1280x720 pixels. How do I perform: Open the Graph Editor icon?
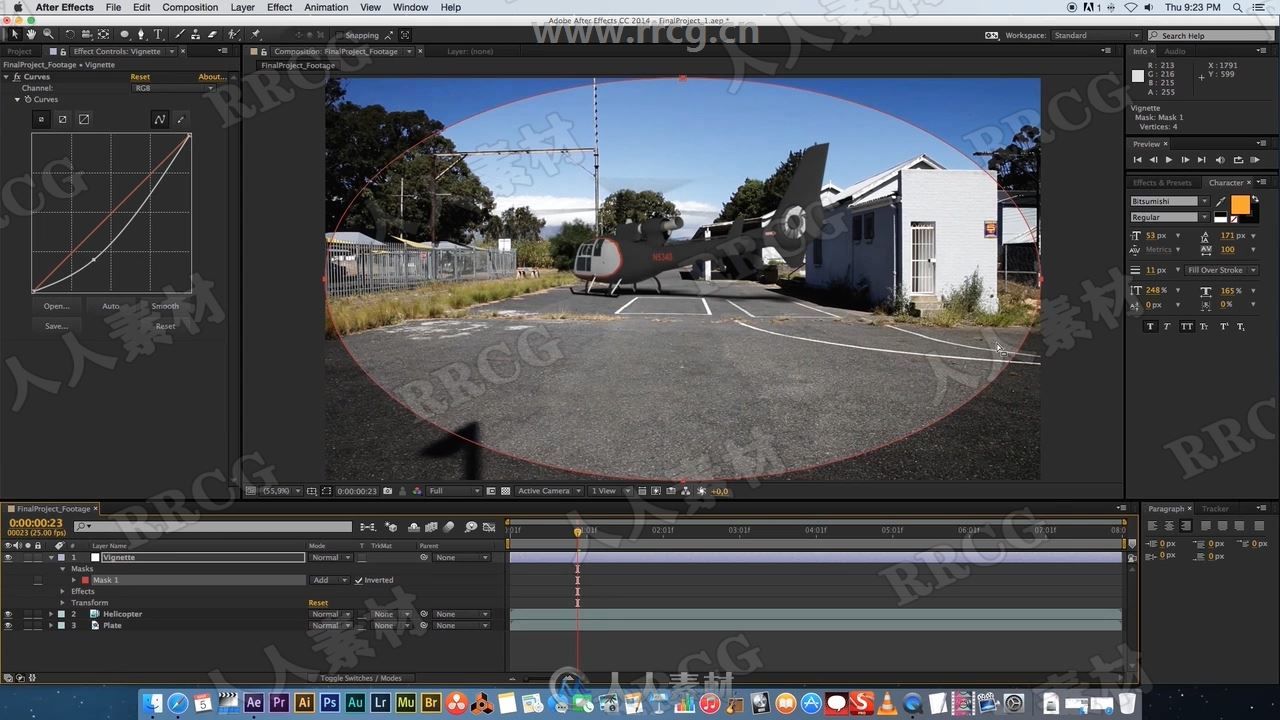tap(489, 527)
